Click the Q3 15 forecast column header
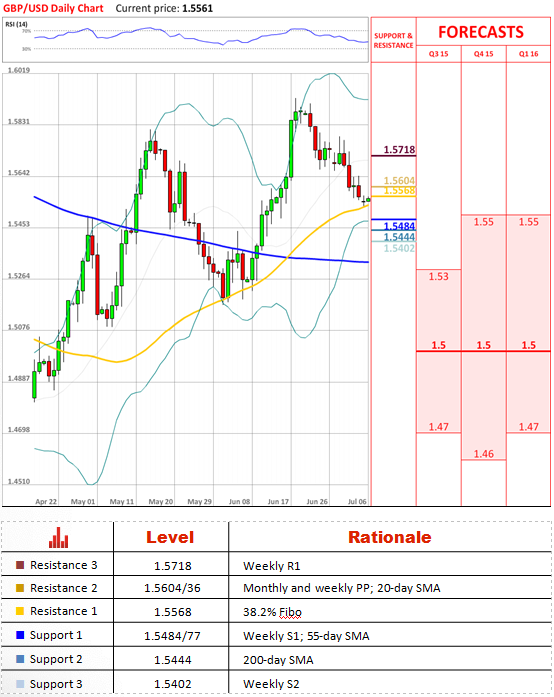 [x=438, y=54]
